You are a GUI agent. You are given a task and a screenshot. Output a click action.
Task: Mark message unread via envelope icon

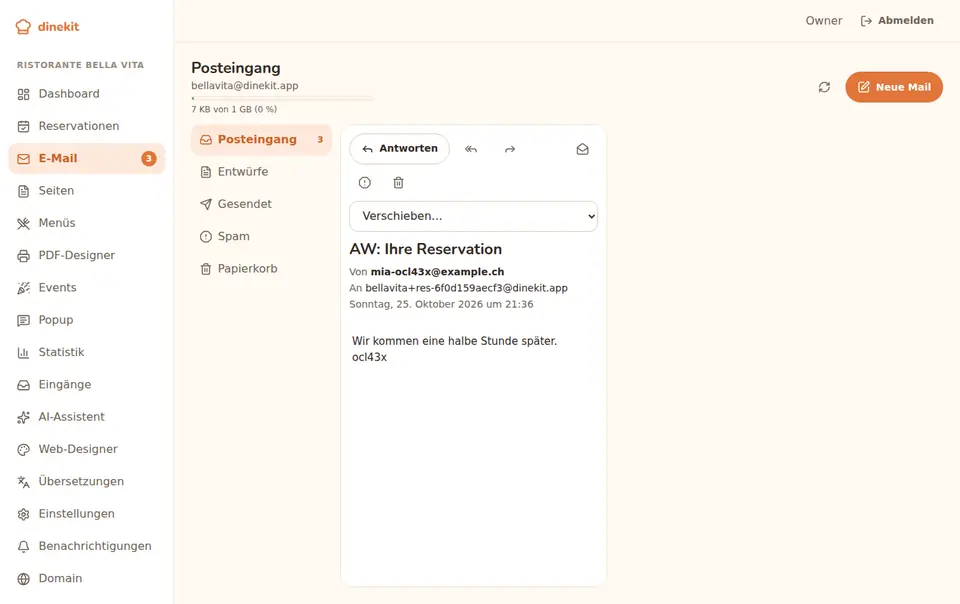pyautogui.click(x=582, y=149)
